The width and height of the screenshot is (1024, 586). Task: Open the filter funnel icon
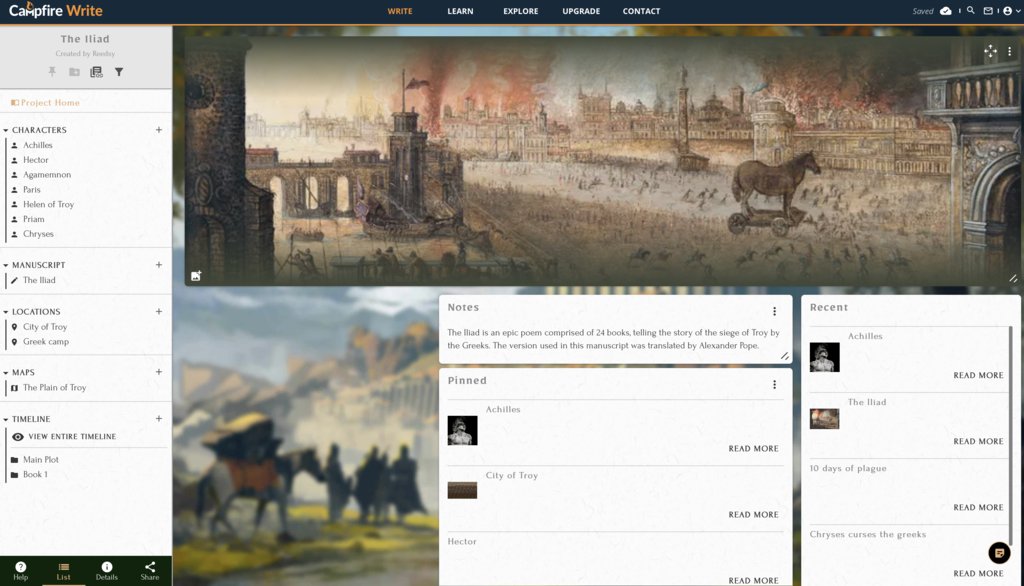pos(119,72)
